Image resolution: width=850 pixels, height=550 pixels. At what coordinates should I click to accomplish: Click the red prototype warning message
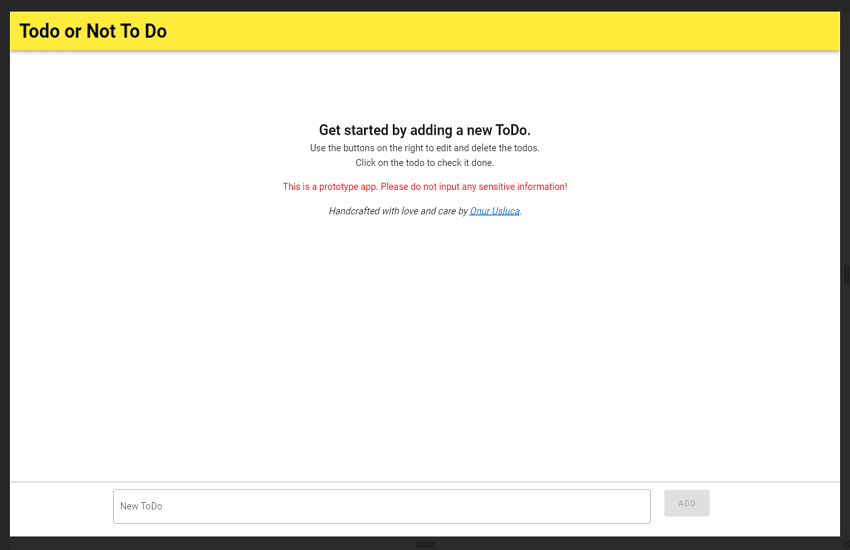coord(424,187)
